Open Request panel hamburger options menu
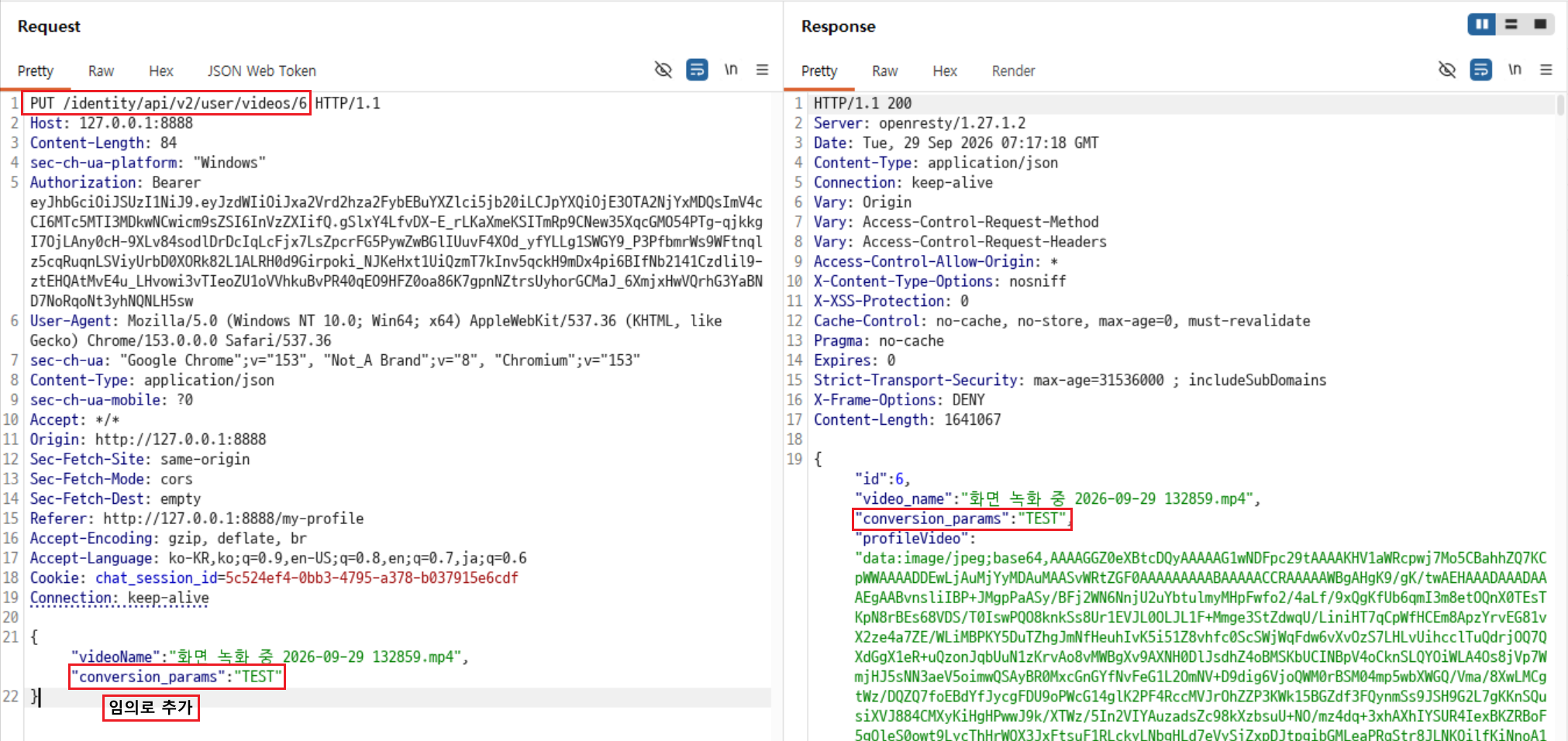Screen dimensions: 1568x741 [x=763, y=70]
